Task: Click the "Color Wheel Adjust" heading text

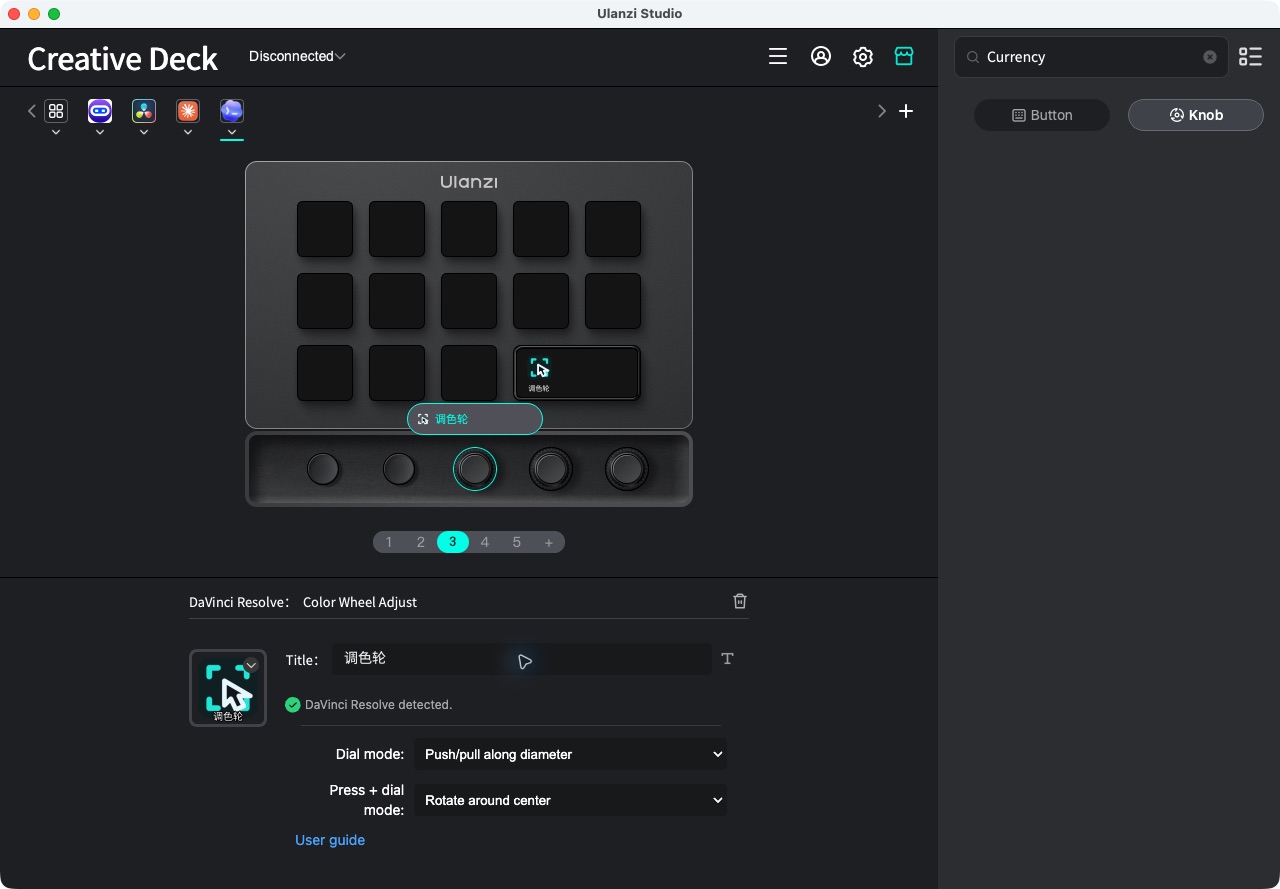Action: (360, 602)
